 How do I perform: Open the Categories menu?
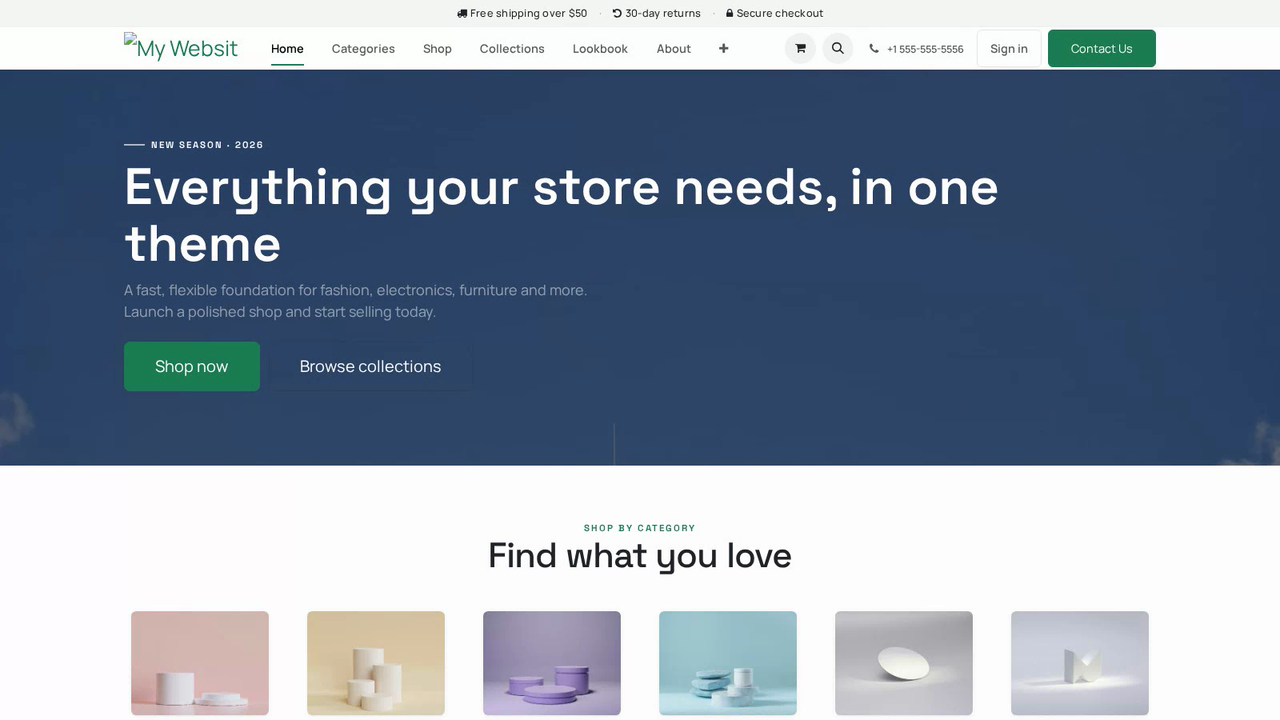(363, 48)
